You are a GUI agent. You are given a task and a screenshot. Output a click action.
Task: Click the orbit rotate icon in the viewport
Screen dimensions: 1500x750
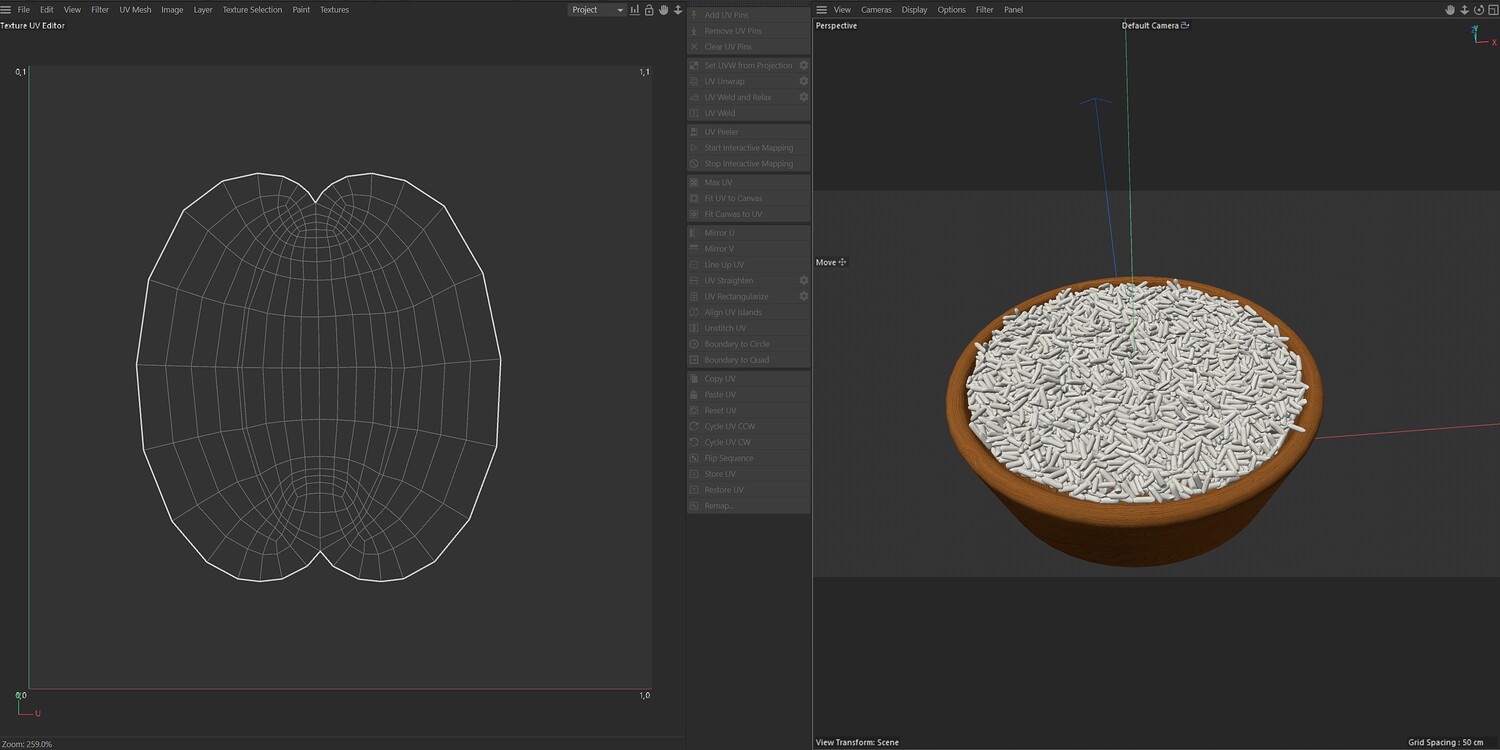coord(1478,10)
